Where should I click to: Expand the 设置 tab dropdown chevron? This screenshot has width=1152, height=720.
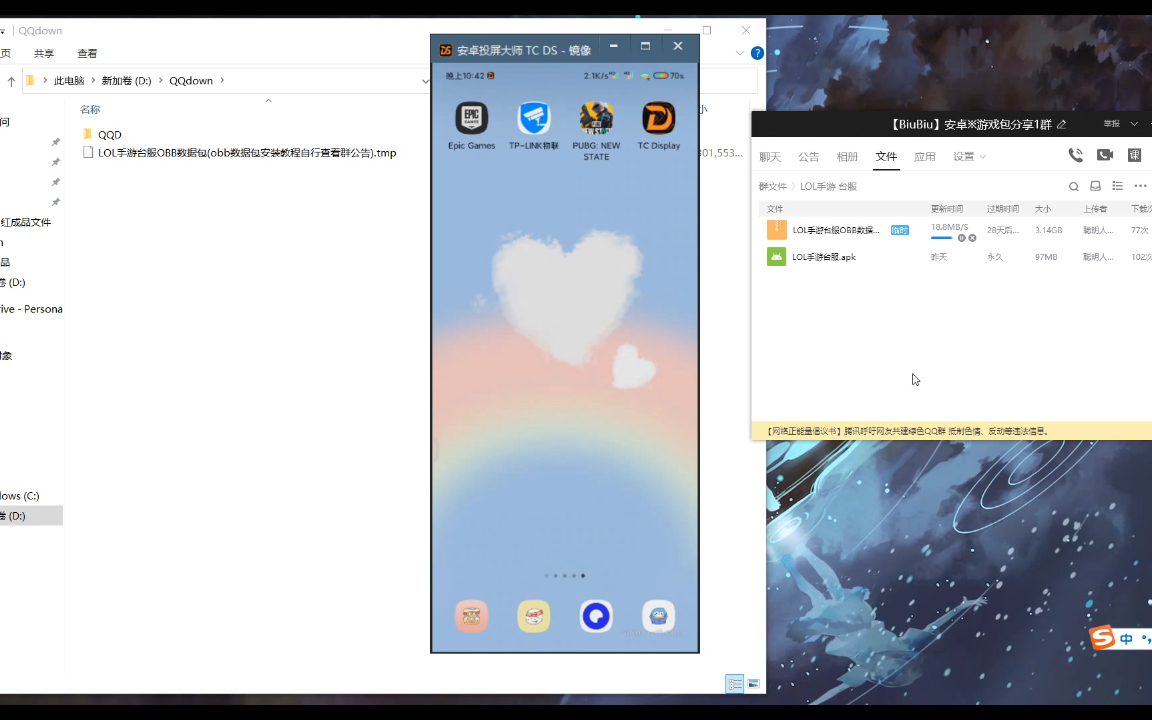tap(983, 156)
